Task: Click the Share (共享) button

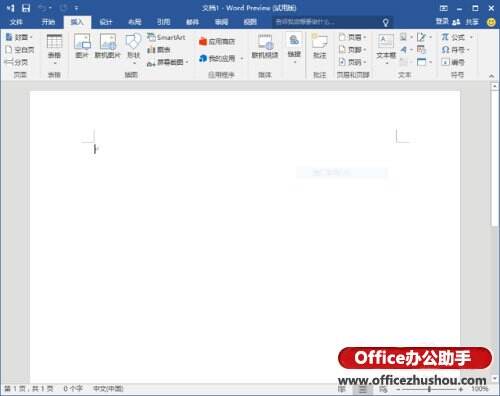Action: click(x=466, y=22)
